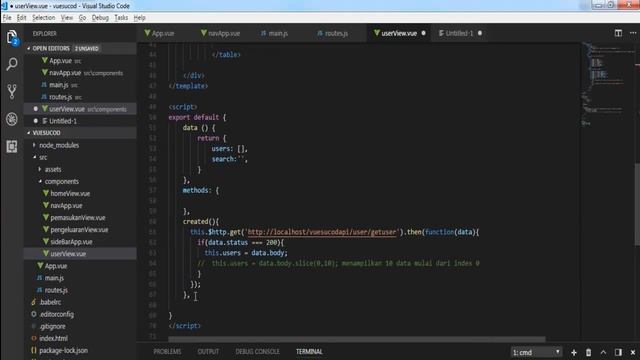Switch to the PROBLEMS panel tab
The width and height of the screenshot is (640, 360).
[x=167, y=351]
